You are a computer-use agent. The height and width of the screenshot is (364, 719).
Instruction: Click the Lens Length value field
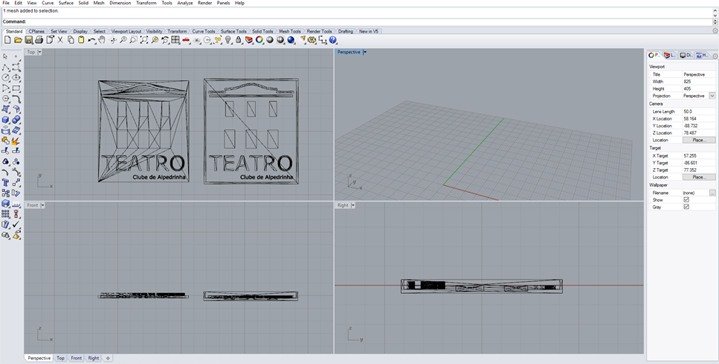[698, 111]
